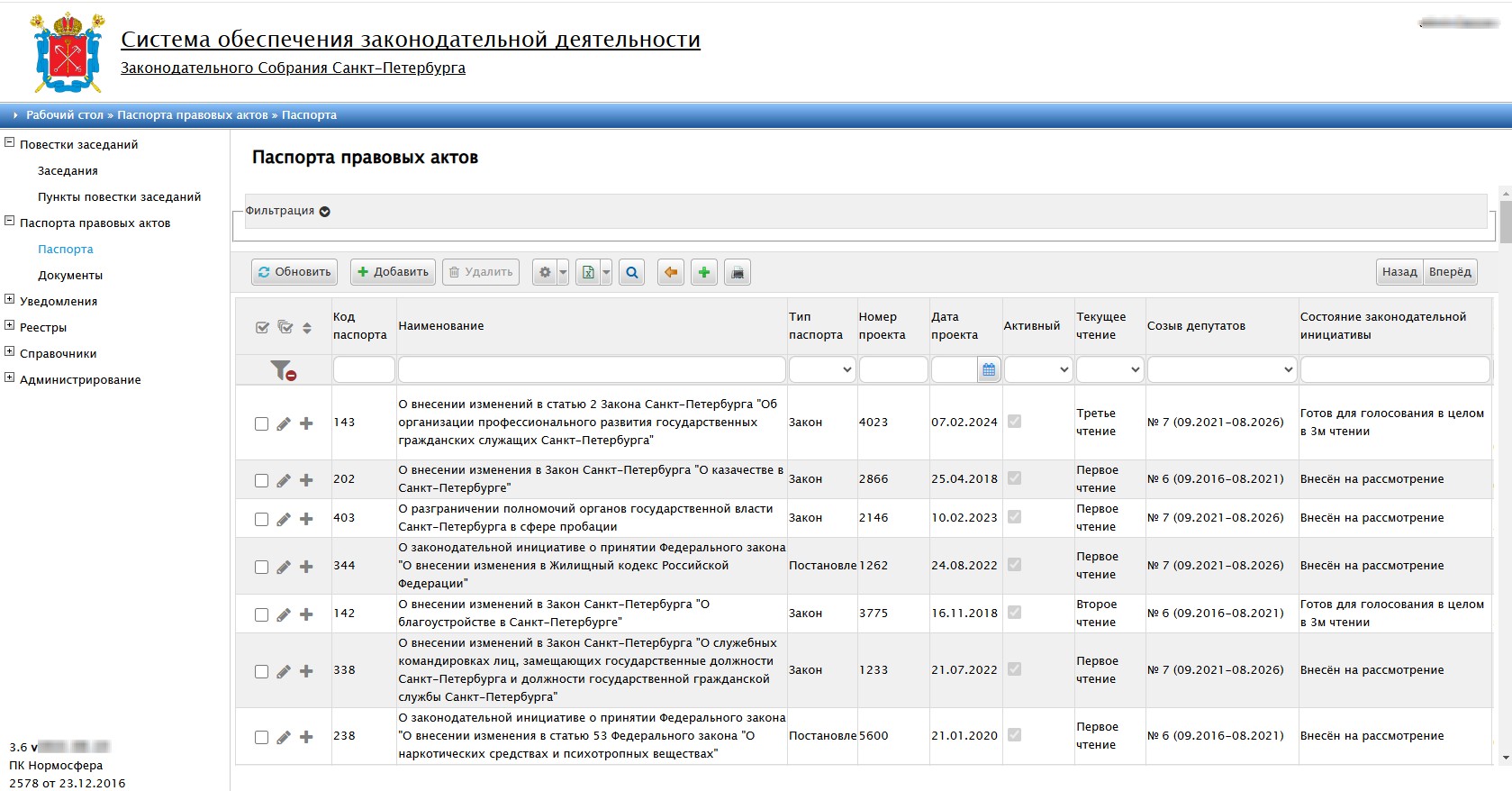
Task: Open the Созыв депутатов filter dropdown
Action: point(1221,369)
